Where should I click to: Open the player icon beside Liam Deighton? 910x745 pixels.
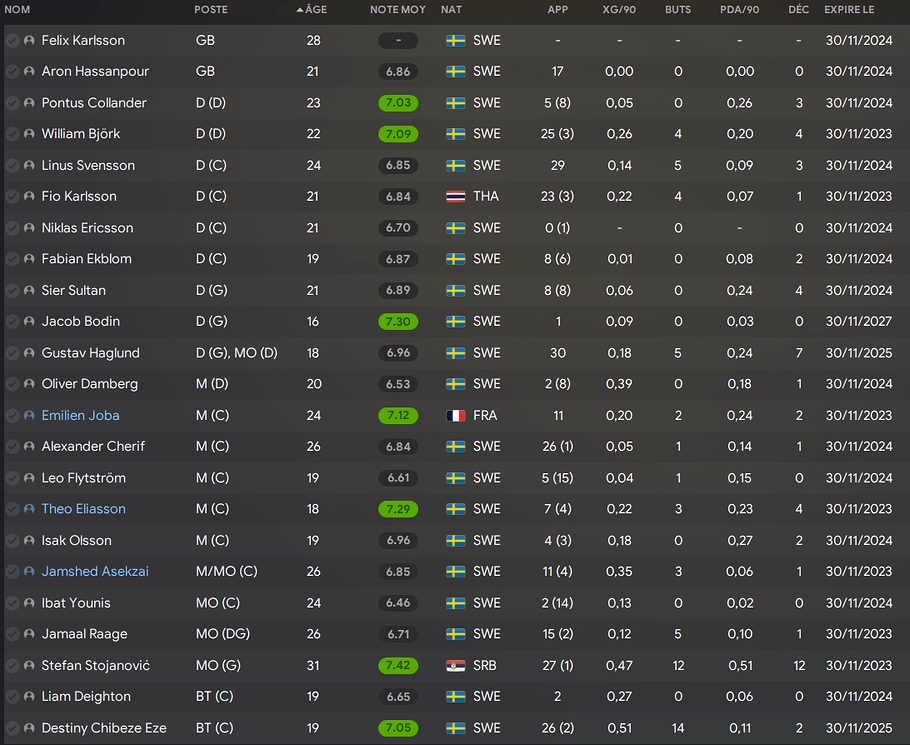click(x=29, y=696)
